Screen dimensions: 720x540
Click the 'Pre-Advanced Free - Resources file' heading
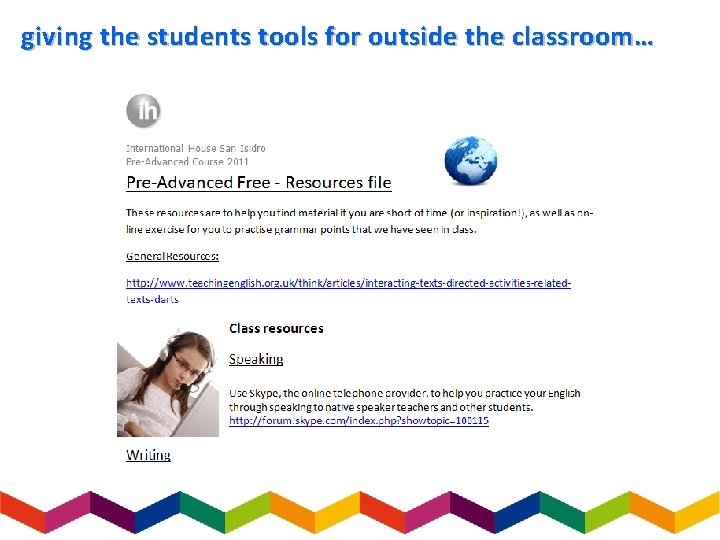coord(259,183)
